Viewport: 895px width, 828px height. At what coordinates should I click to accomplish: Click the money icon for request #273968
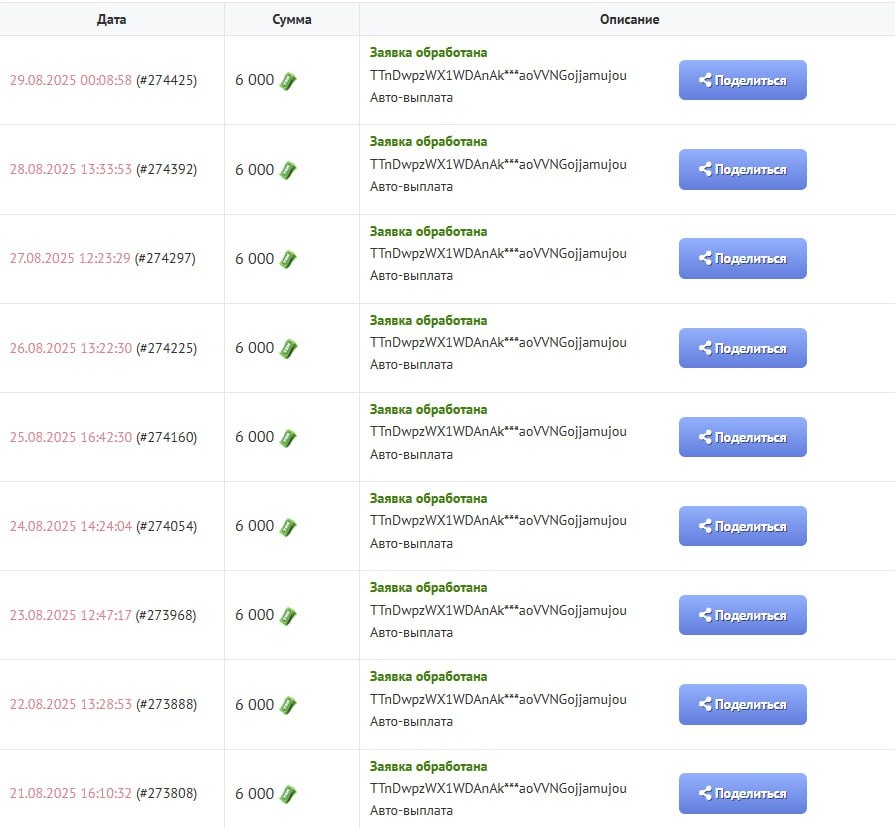pyautogui.click(x=288, y=615)
